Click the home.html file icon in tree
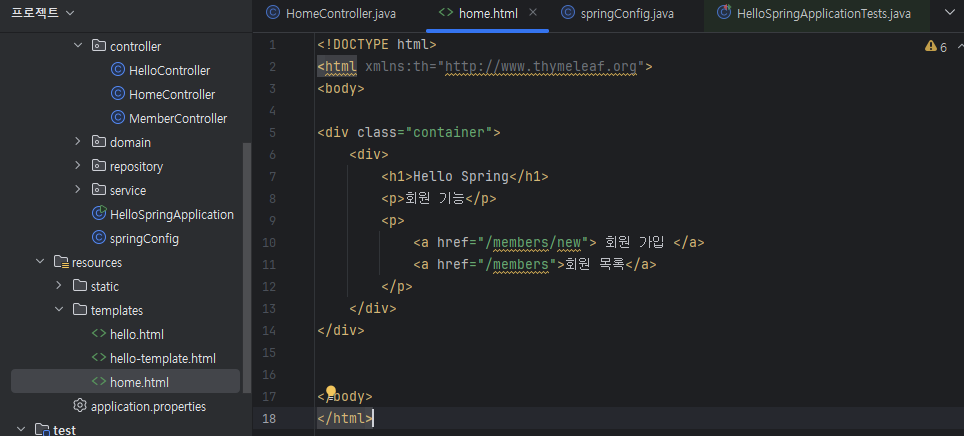 click(x=98, y=382)
